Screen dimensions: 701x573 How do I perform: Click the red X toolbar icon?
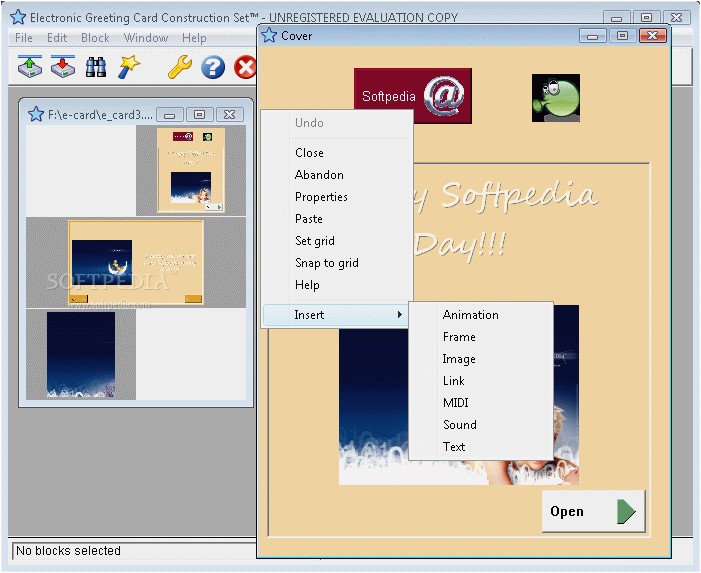click(x=245, y=67)
